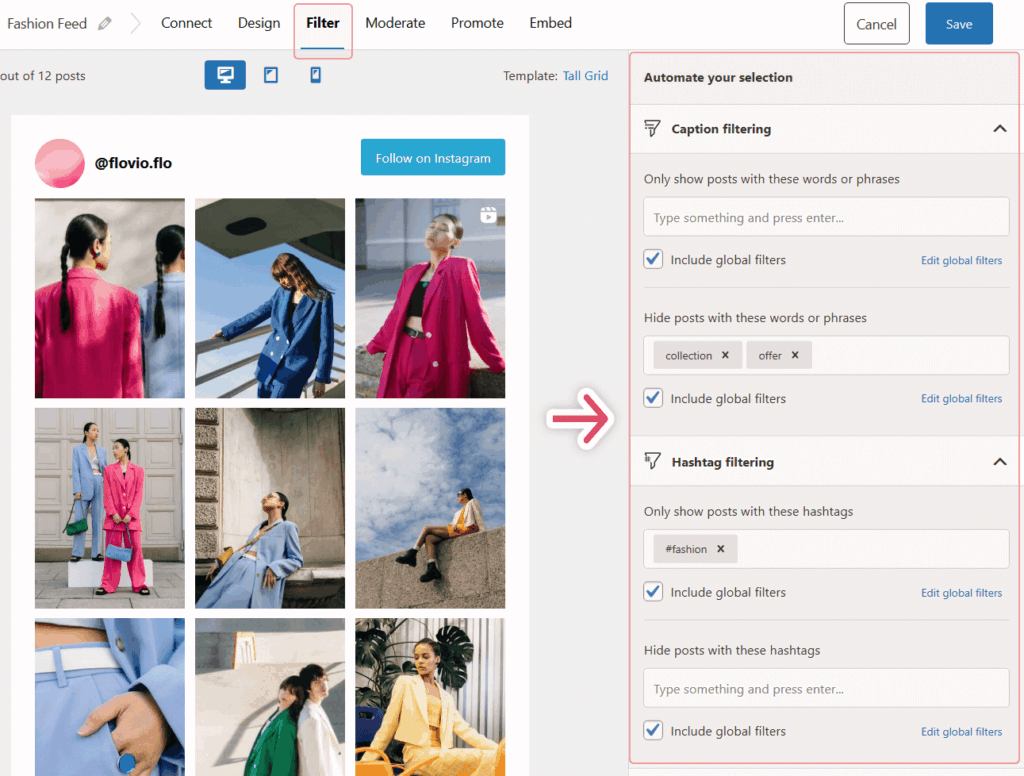Open the post with two women holding handbags
This screenshot has height=776, width=1024.
pyautogui.click(x=110, y=508)
